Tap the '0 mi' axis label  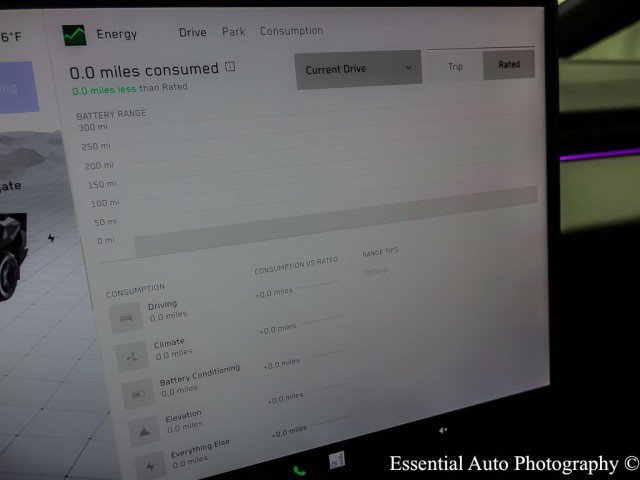[106, 240]
